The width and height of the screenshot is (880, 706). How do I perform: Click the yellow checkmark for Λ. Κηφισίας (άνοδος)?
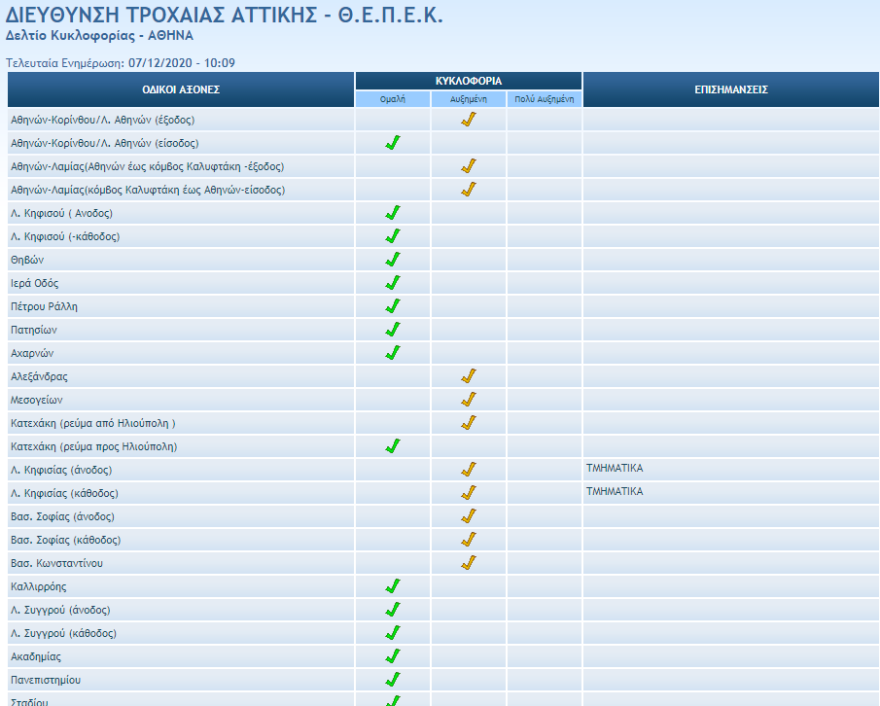468,469
